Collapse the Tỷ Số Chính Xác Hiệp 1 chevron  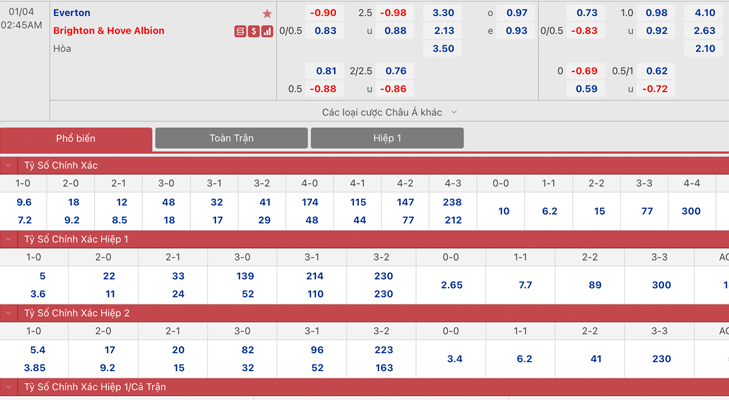click(8, 239)
